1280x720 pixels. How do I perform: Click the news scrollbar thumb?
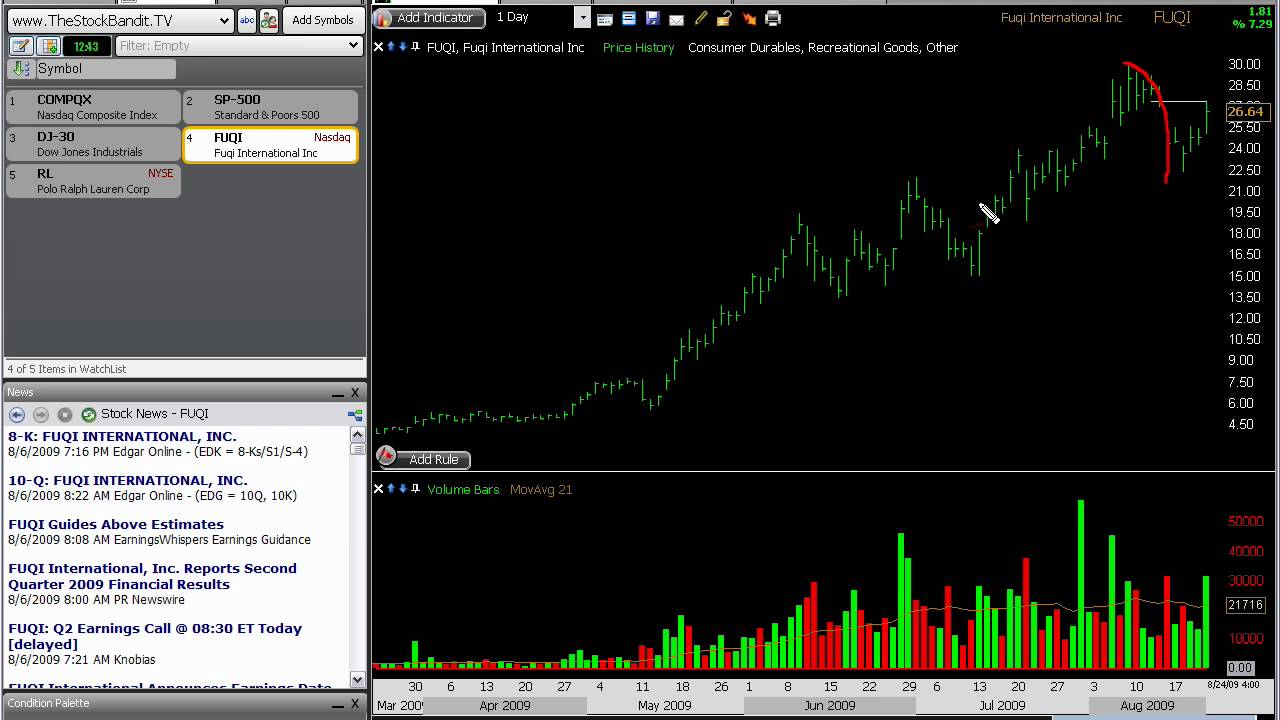pyautogui.click(x=357, y=449)
